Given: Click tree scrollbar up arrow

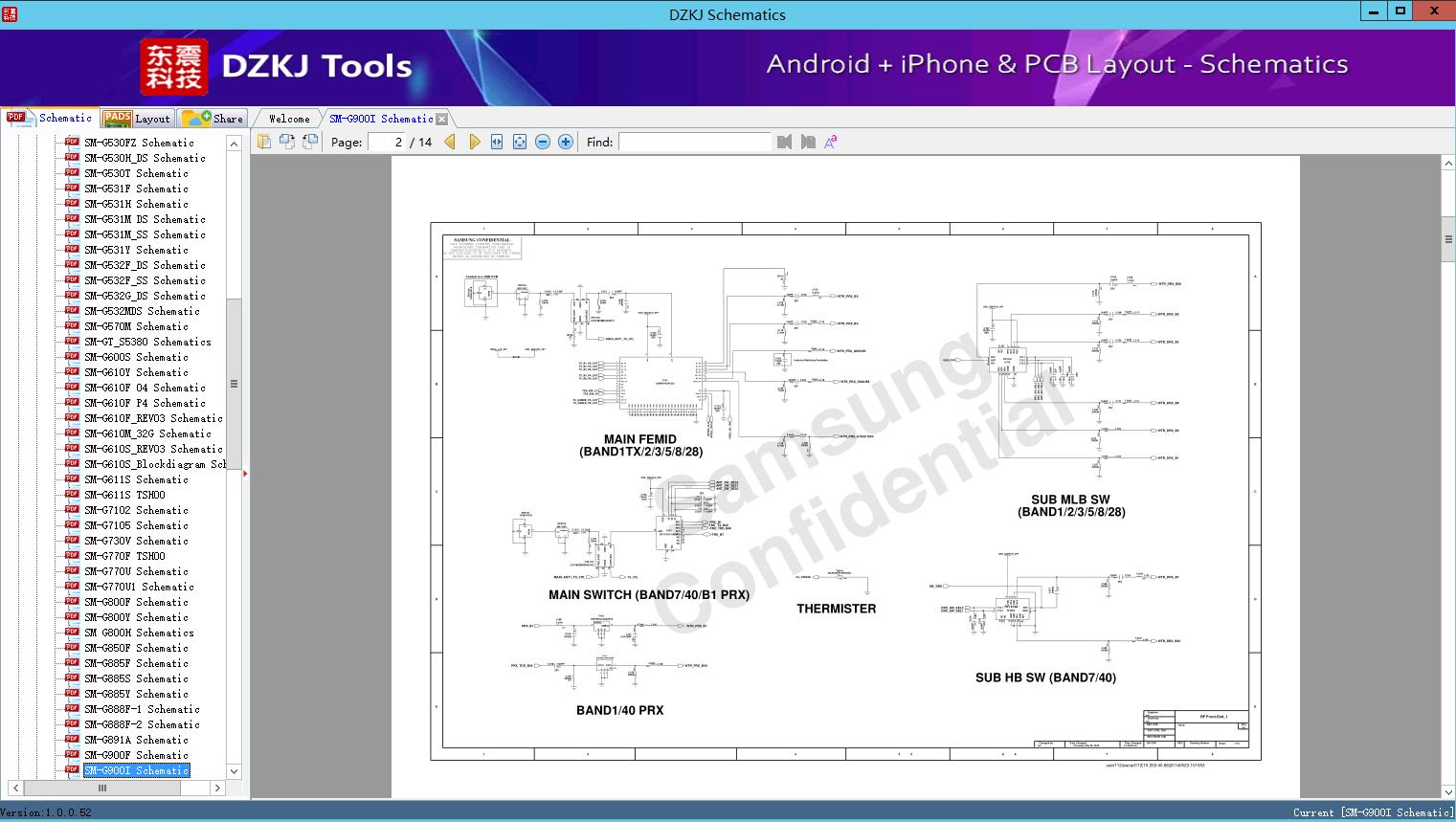Looking at the screenshot, I should [x=234, y=144].
